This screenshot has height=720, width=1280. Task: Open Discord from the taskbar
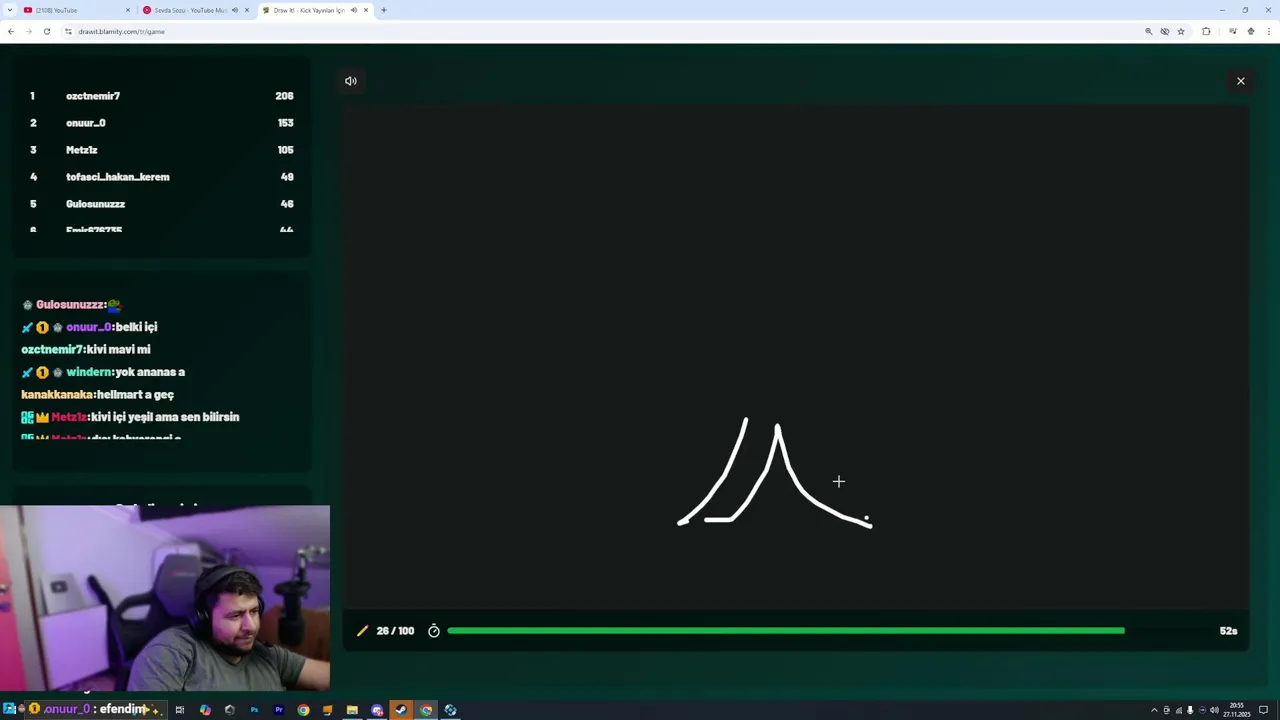pyautogui.click(x=377, y=710)
